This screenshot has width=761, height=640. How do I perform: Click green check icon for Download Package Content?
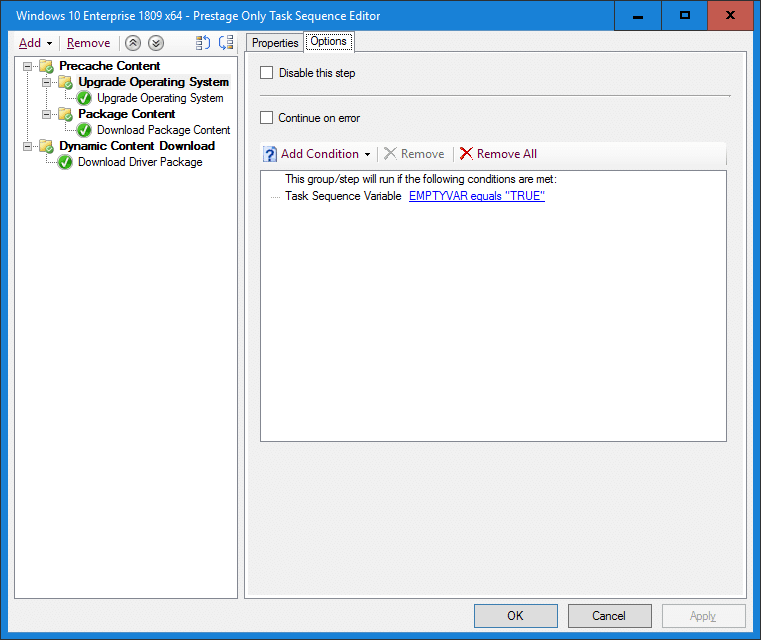84,131
